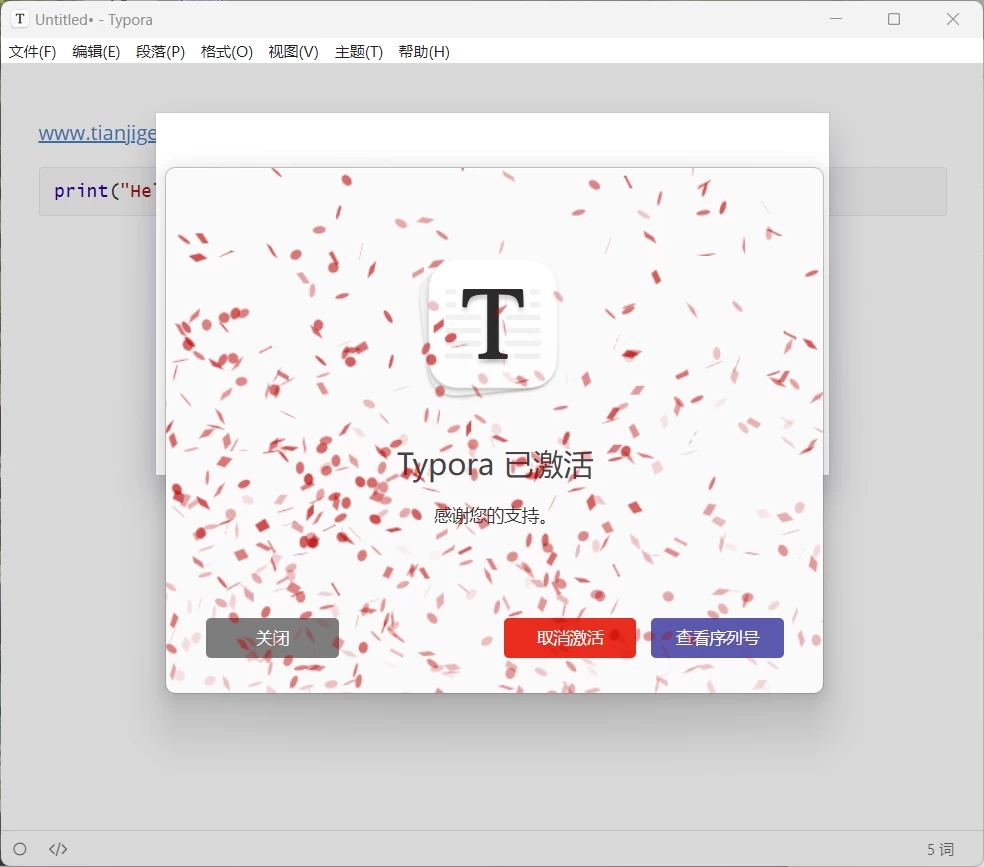984x867 pixels.
Task: Click the purple 查看序列号 button
Action: (717, 638)
